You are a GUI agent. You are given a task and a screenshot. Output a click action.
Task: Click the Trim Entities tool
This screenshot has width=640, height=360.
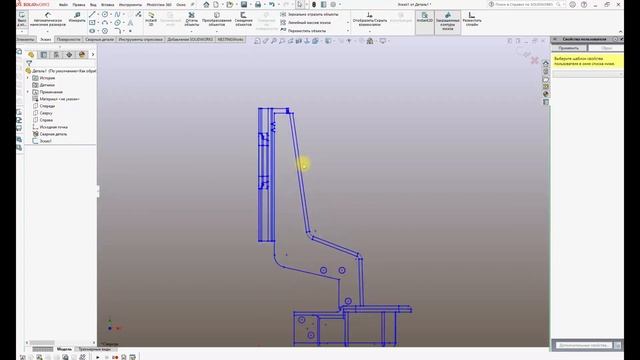[x=191, y=19]
